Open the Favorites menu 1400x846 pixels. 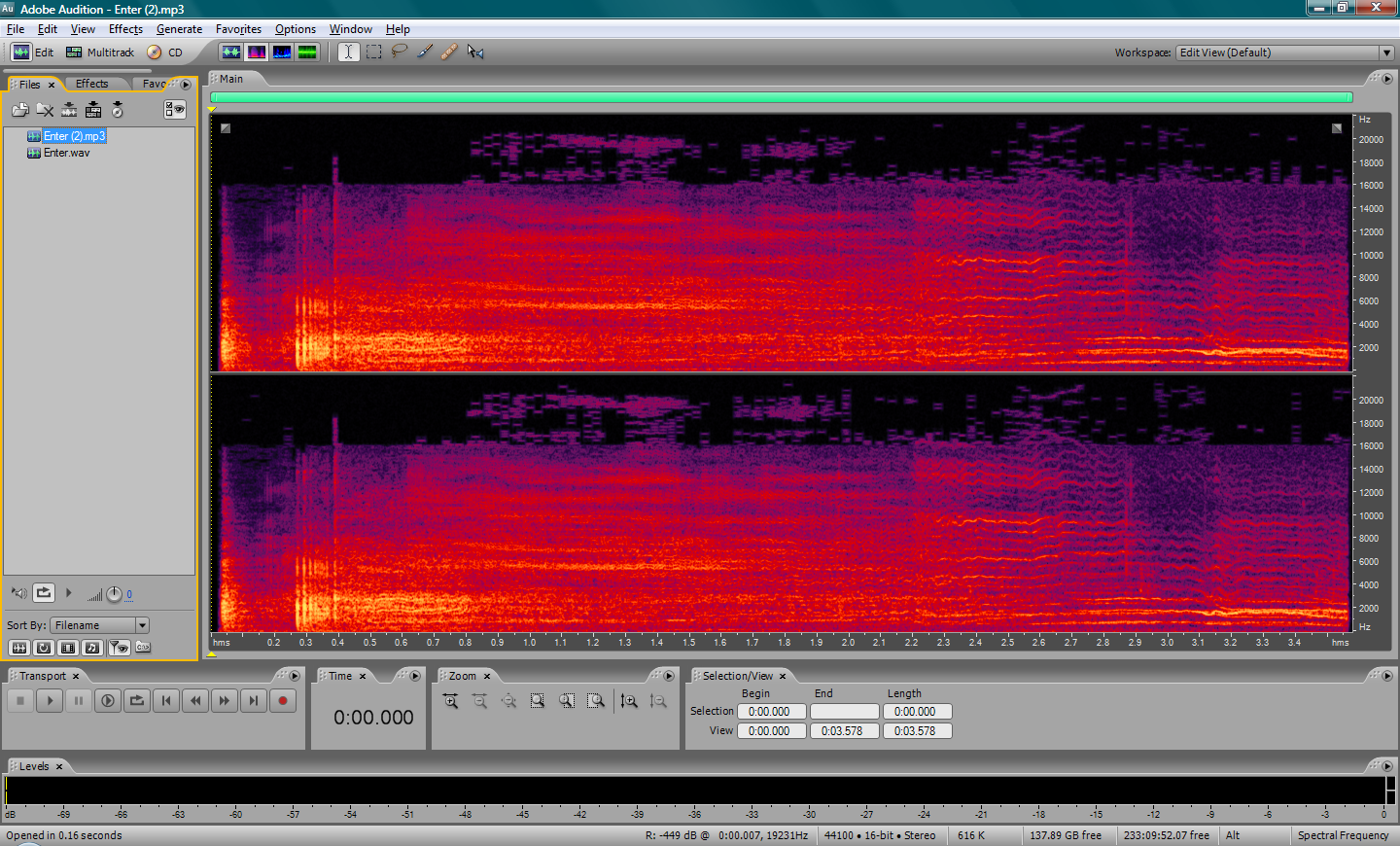pos(238,29)
